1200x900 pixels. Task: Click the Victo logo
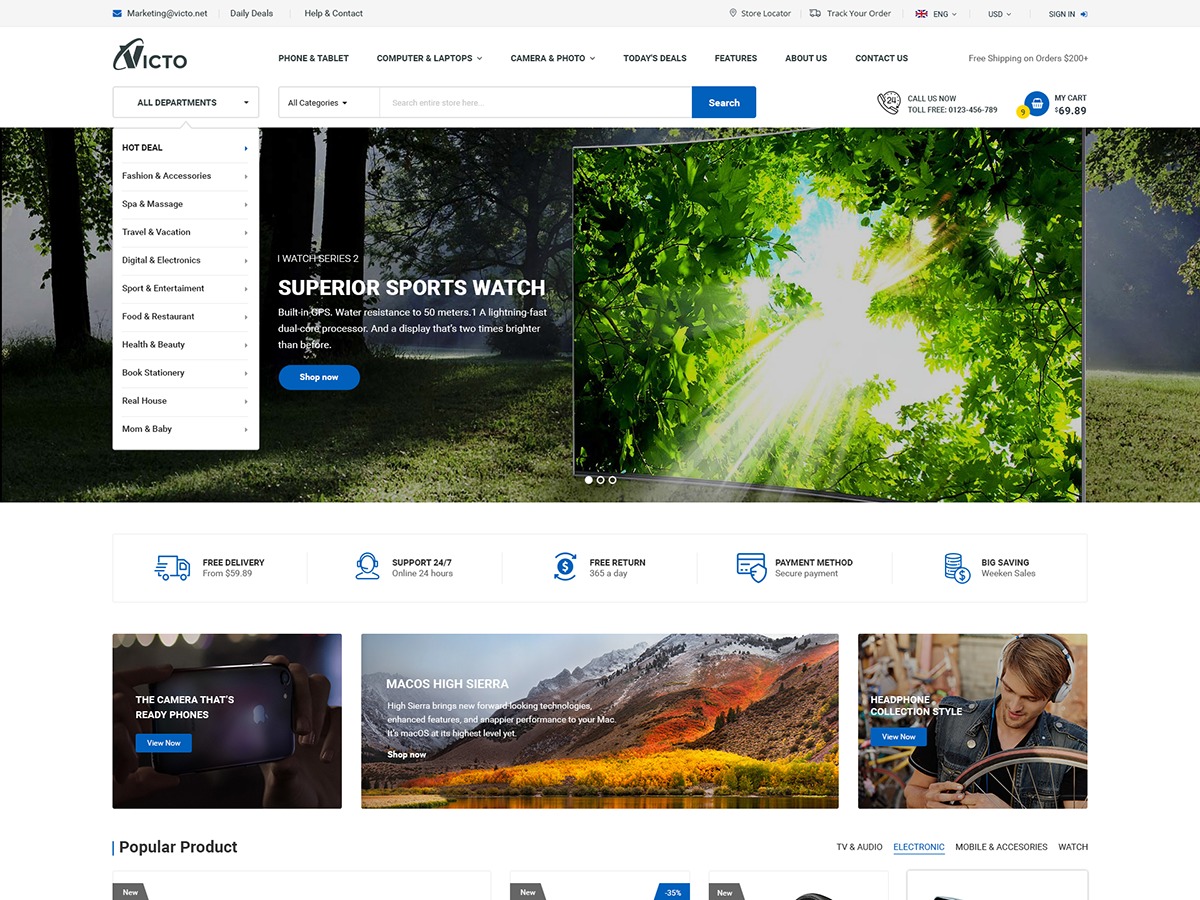pyautogui.click(x=150, y=56)
